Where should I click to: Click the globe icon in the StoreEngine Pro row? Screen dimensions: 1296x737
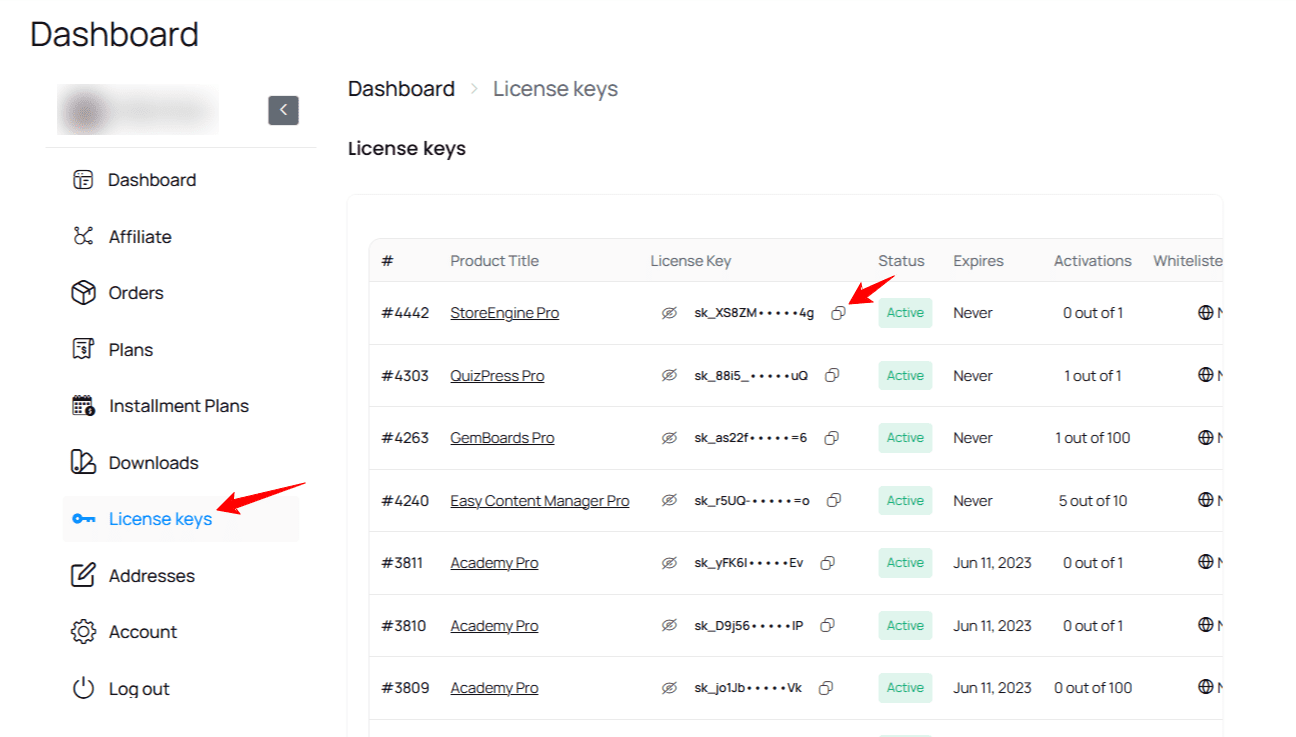click(1205, 313)
